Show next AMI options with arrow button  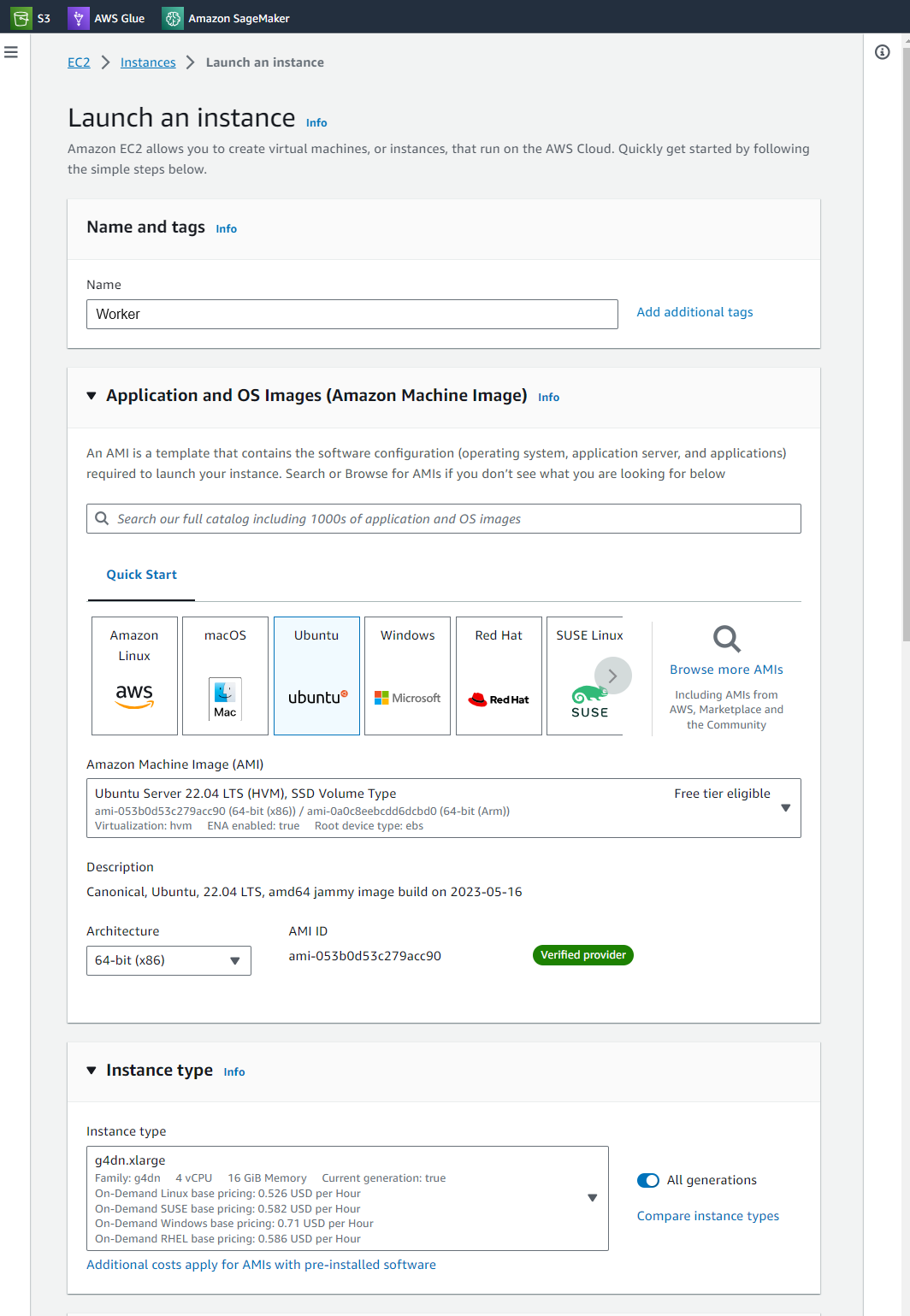[612, 676]
